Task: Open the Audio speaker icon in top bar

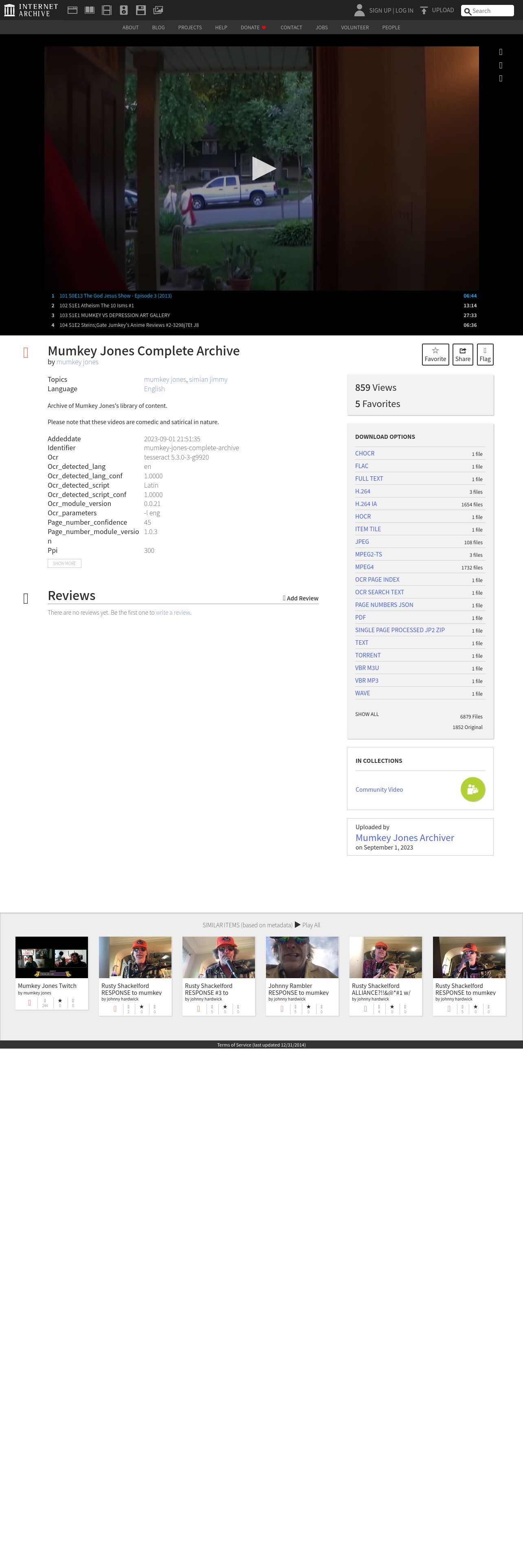Action: (123, 10)
